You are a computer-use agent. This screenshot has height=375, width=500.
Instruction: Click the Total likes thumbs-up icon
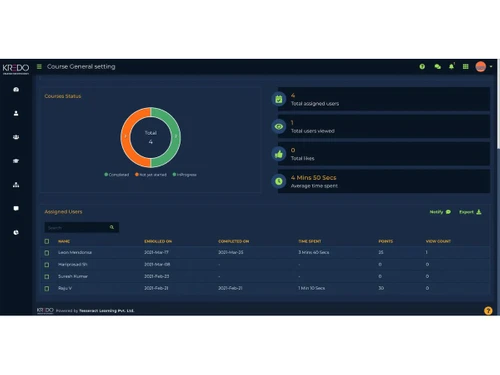coord(279,154)
